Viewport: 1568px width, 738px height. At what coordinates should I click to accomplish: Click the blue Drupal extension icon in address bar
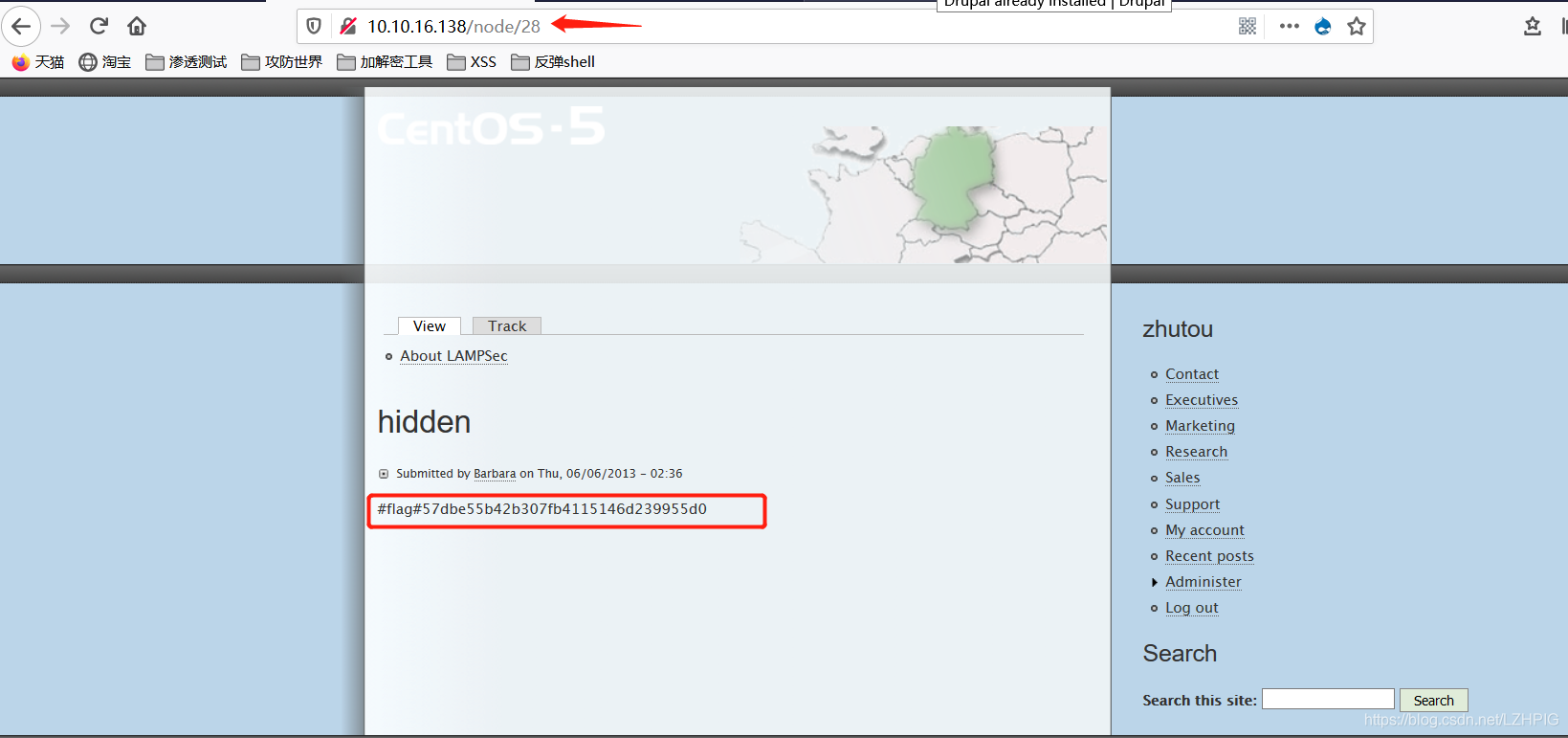click(x=1323, y=26)
